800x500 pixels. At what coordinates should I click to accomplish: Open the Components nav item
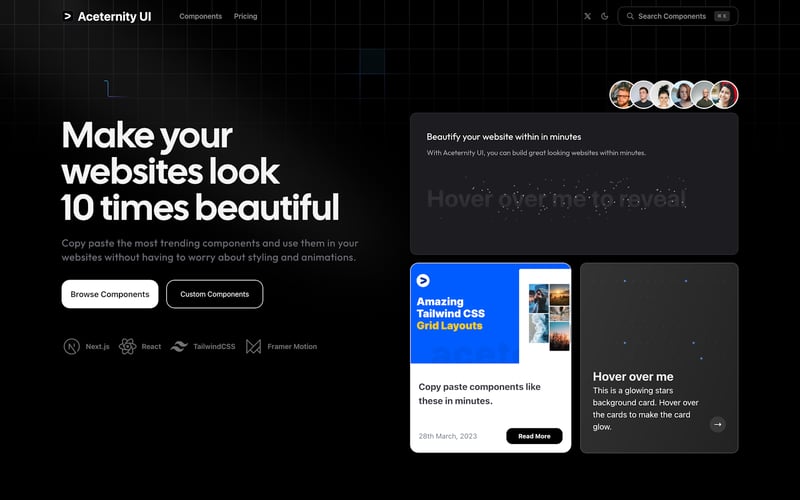(201, 16)
